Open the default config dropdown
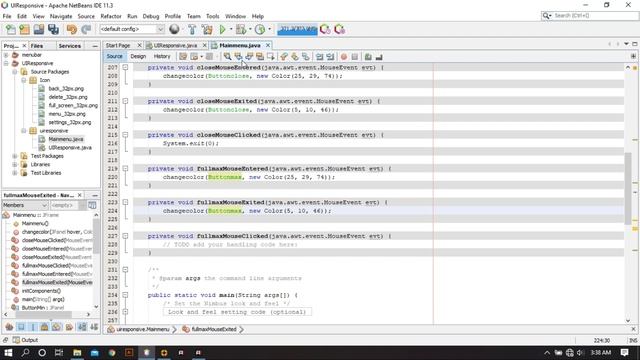This screenshot has width=640, height=360. 132,29
